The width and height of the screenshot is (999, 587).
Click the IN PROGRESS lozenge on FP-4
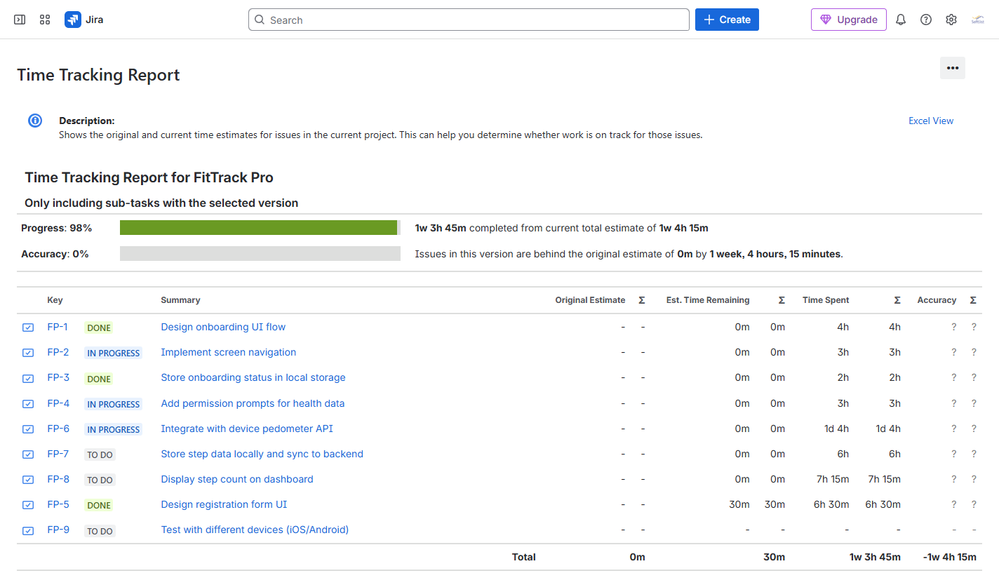point(113,404)
